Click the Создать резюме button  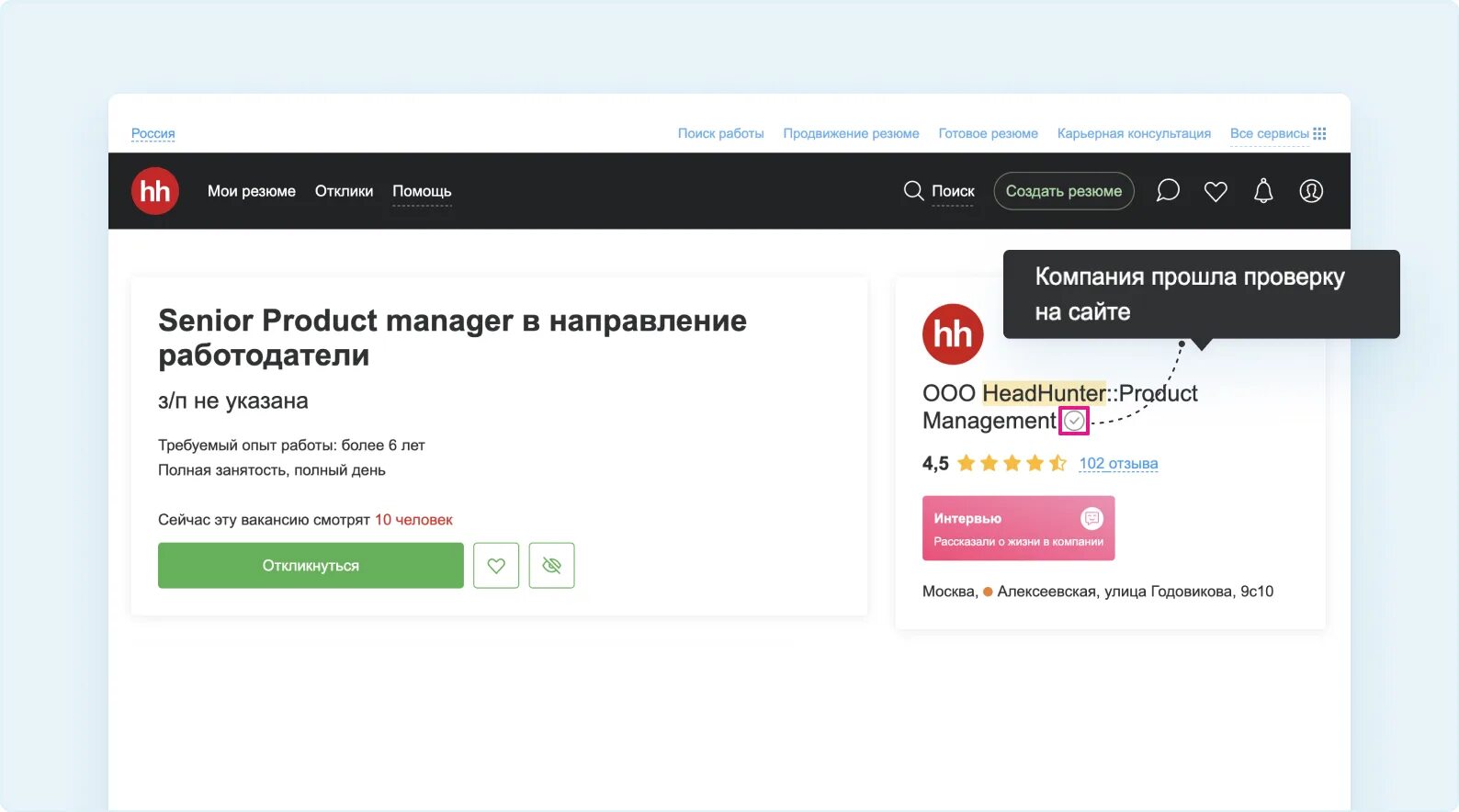click(x=1064, y=191)
